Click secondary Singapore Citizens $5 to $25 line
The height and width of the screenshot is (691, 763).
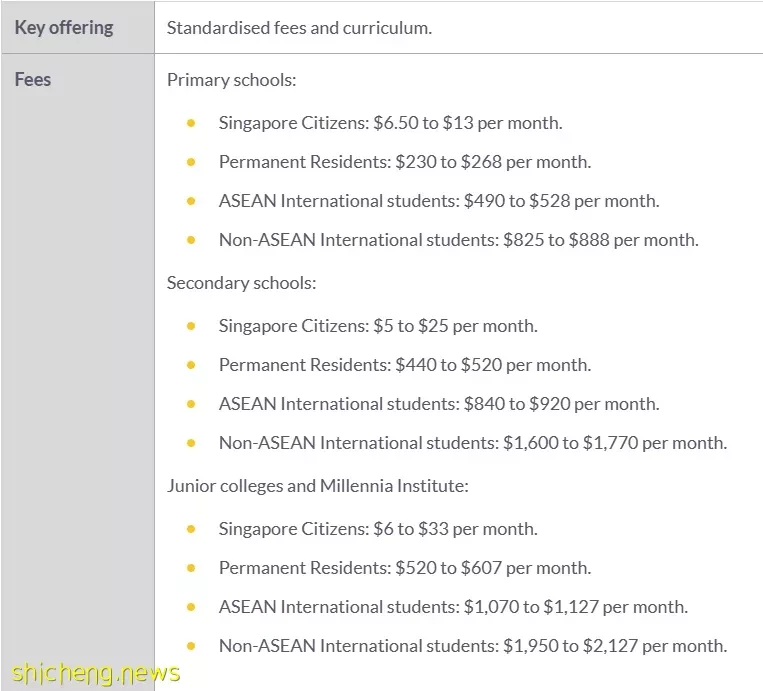point(378,326)
